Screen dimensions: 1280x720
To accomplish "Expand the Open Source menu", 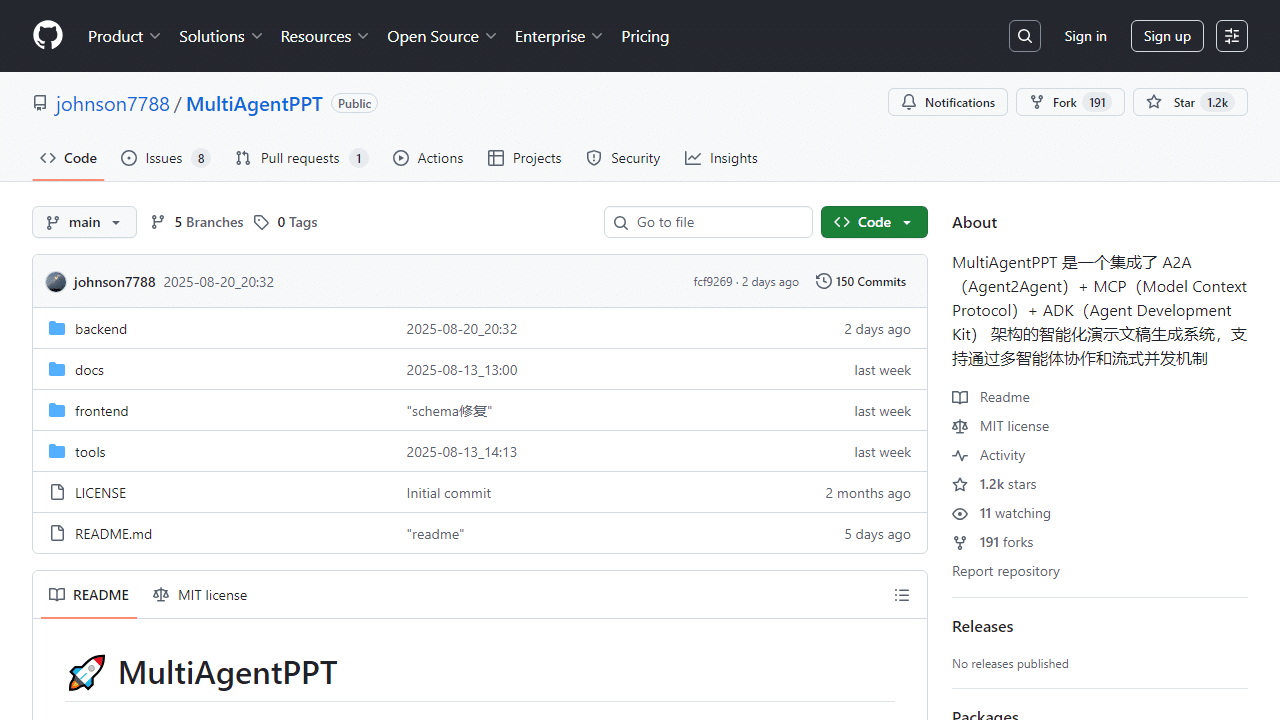I will 442,36.
